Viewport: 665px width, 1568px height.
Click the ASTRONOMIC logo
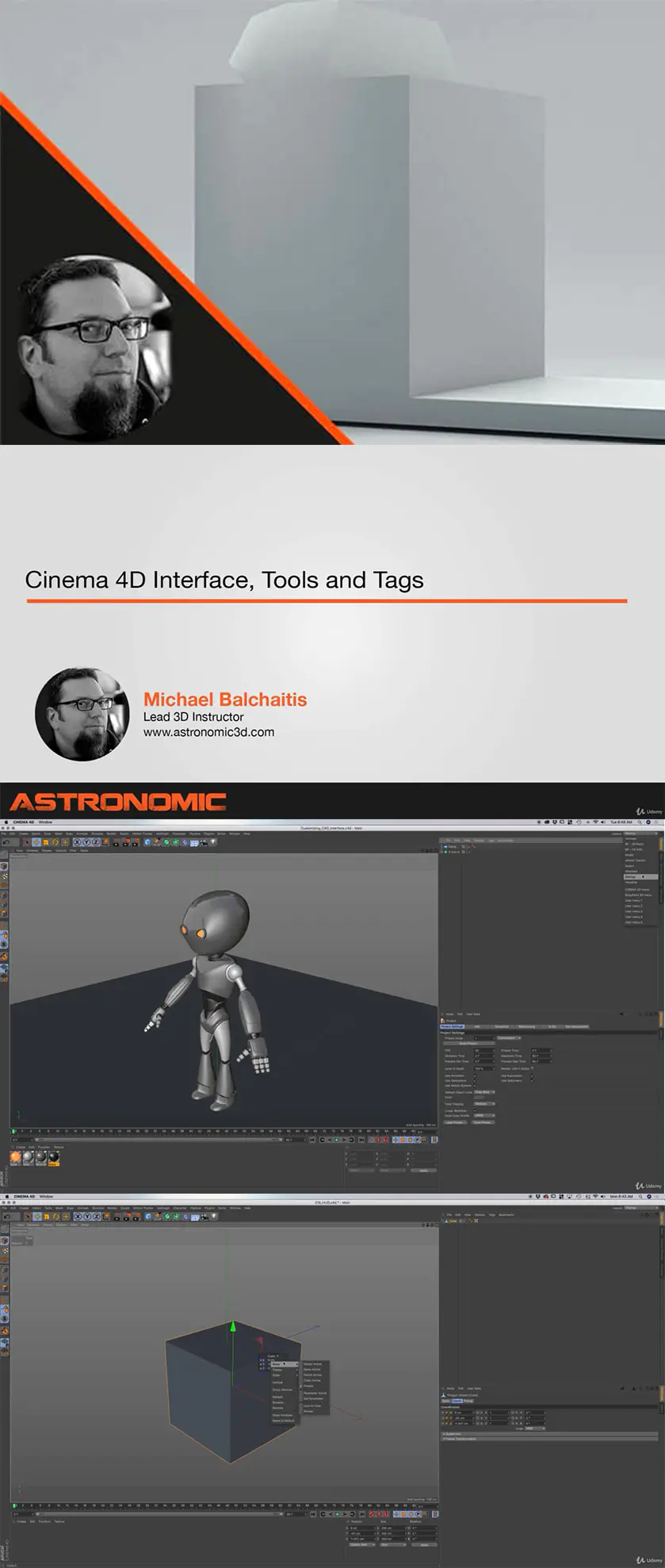[x=118, y=801]
